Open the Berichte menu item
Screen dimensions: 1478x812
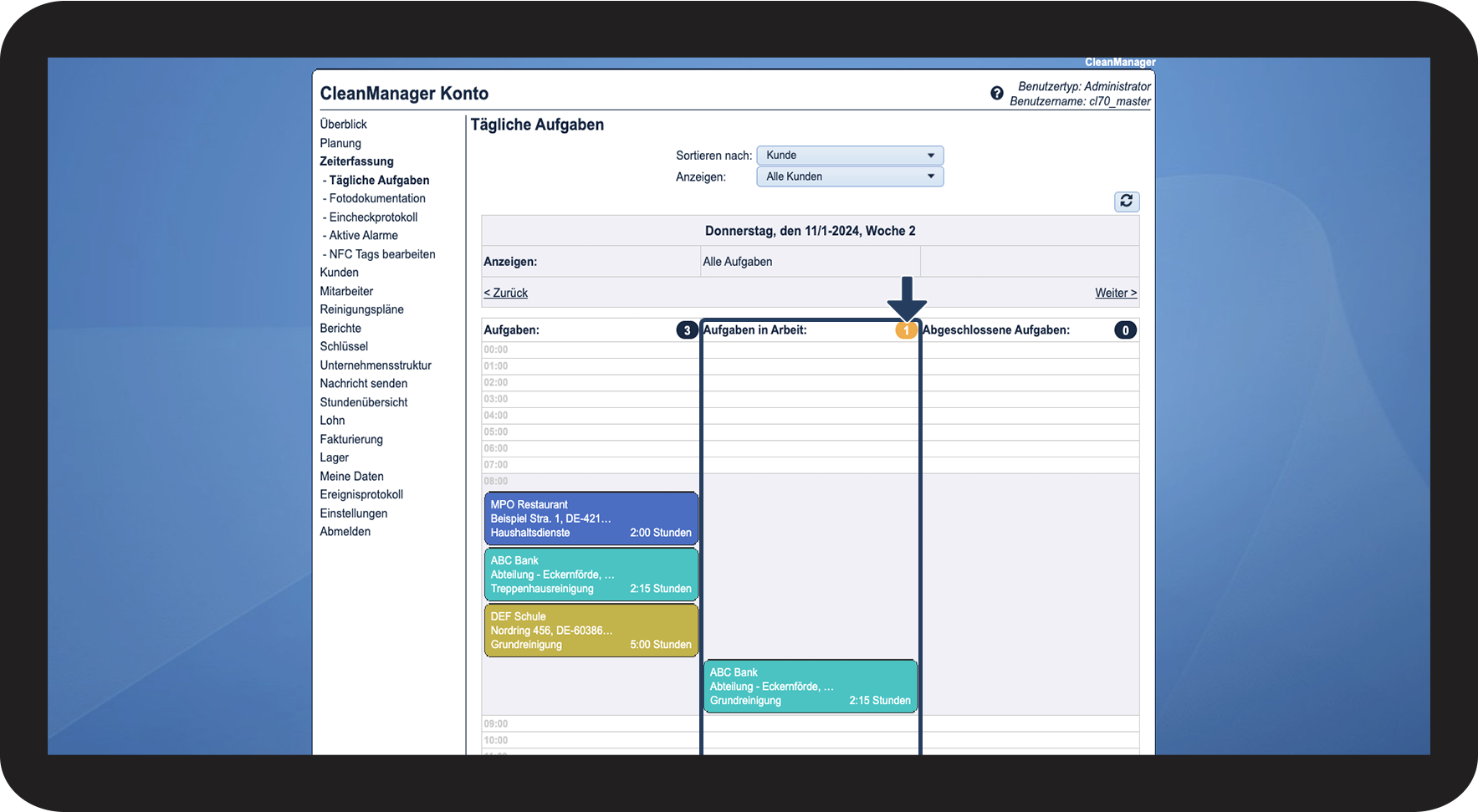click(340, 328)
